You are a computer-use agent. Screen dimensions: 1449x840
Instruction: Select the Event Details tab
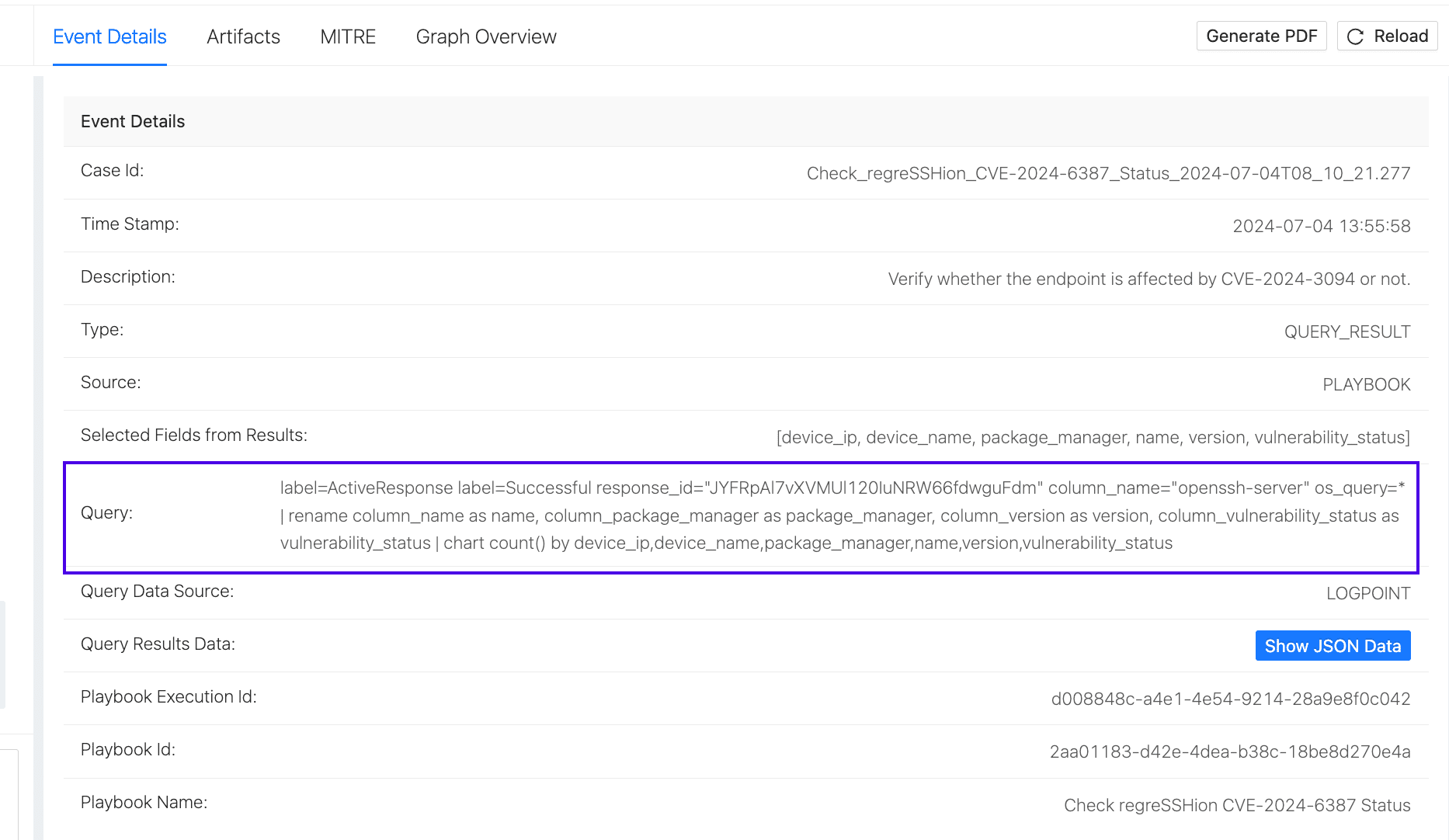point(109,36)
